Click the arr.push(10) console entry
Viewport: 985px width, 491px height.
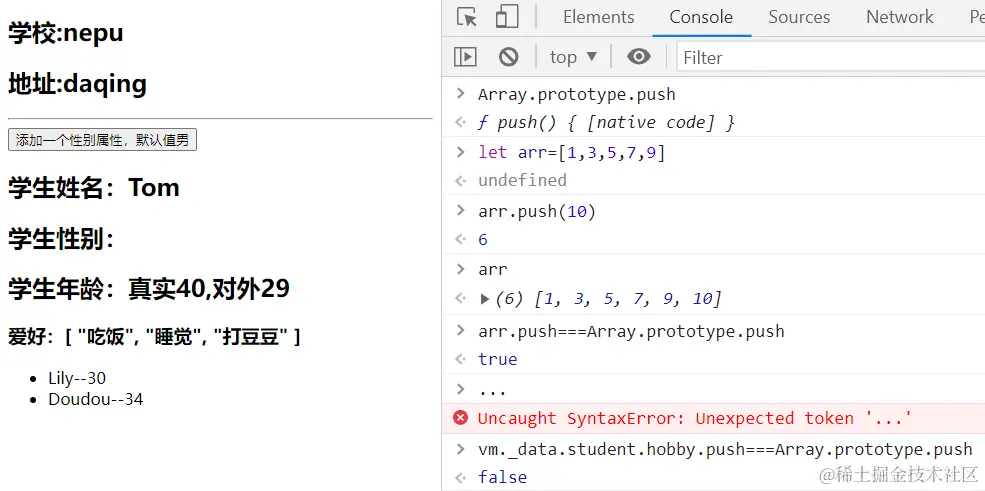pyautogui.click(x=537, y=211)
